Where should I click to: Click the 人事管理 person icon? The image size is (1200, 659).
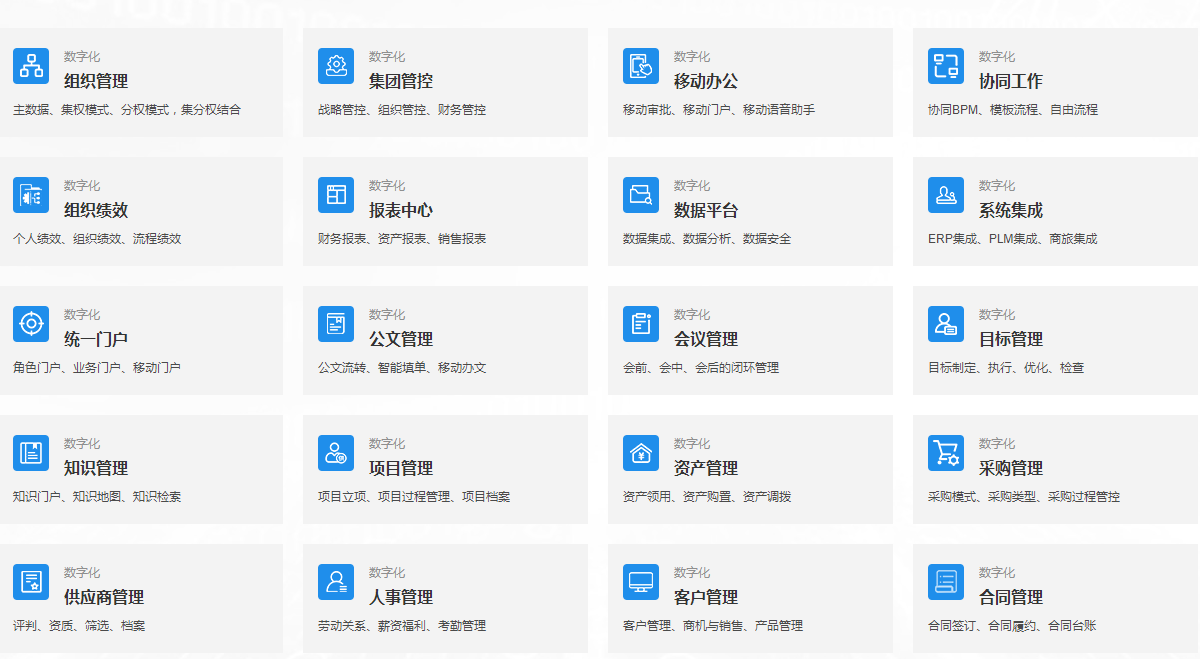pos(336,581)
